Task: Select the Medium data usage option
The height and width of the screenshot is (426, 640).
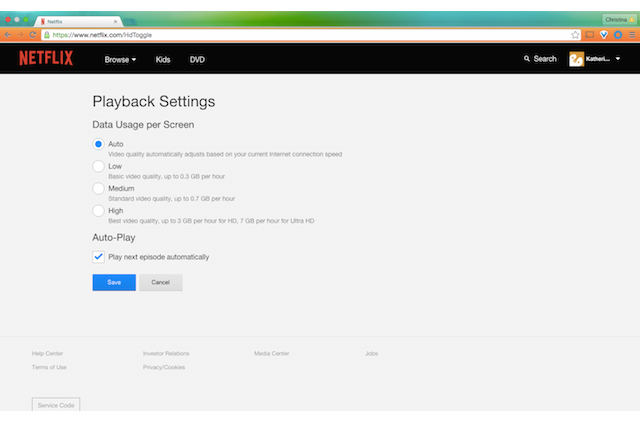Action: click(x=98, y=188)
